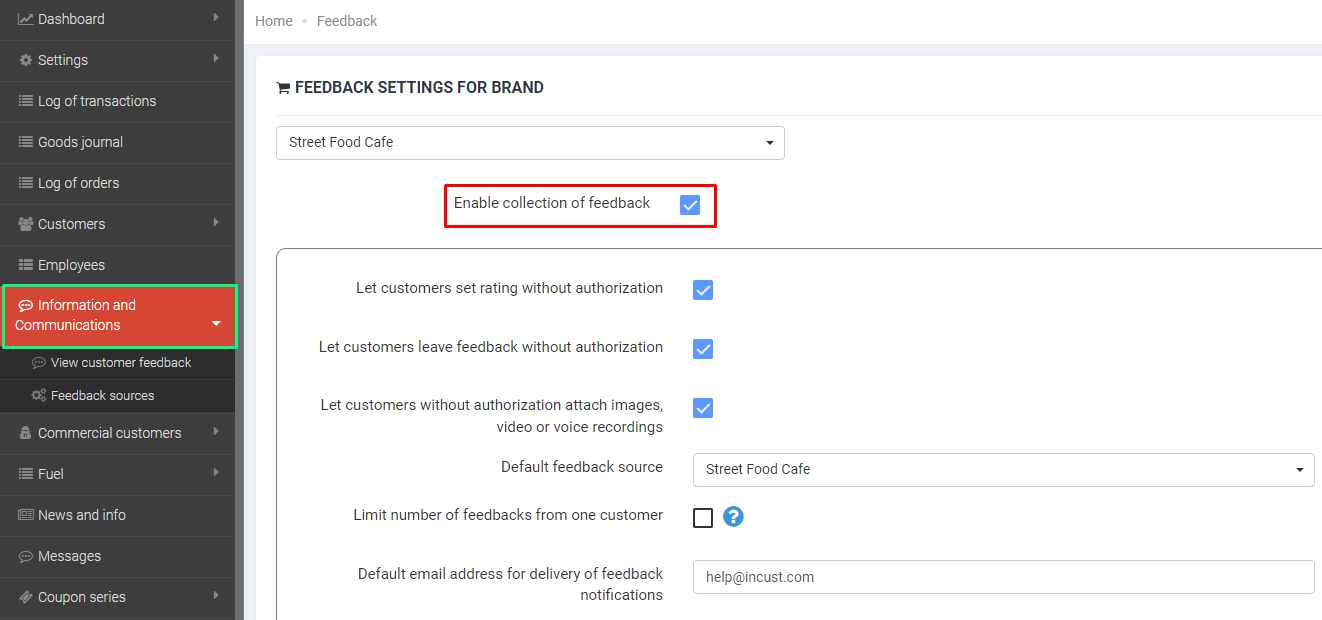Click the Feedback sources gears icon

coord(39,396)
